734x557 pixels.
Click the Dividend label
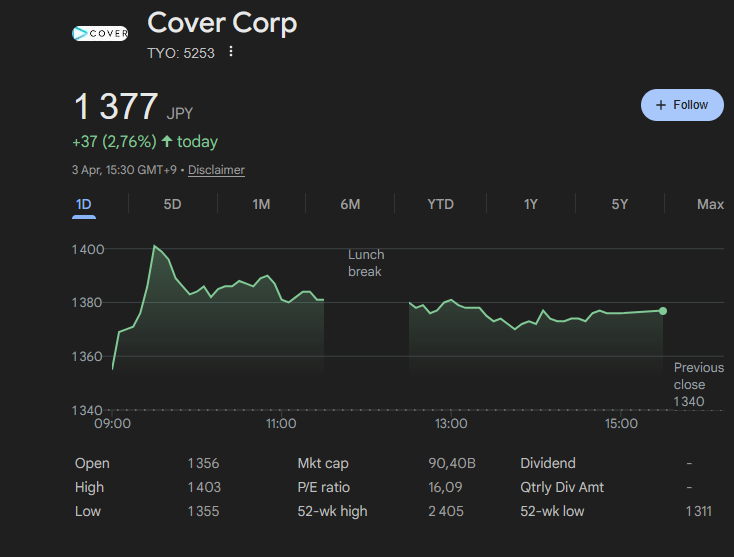548,463
